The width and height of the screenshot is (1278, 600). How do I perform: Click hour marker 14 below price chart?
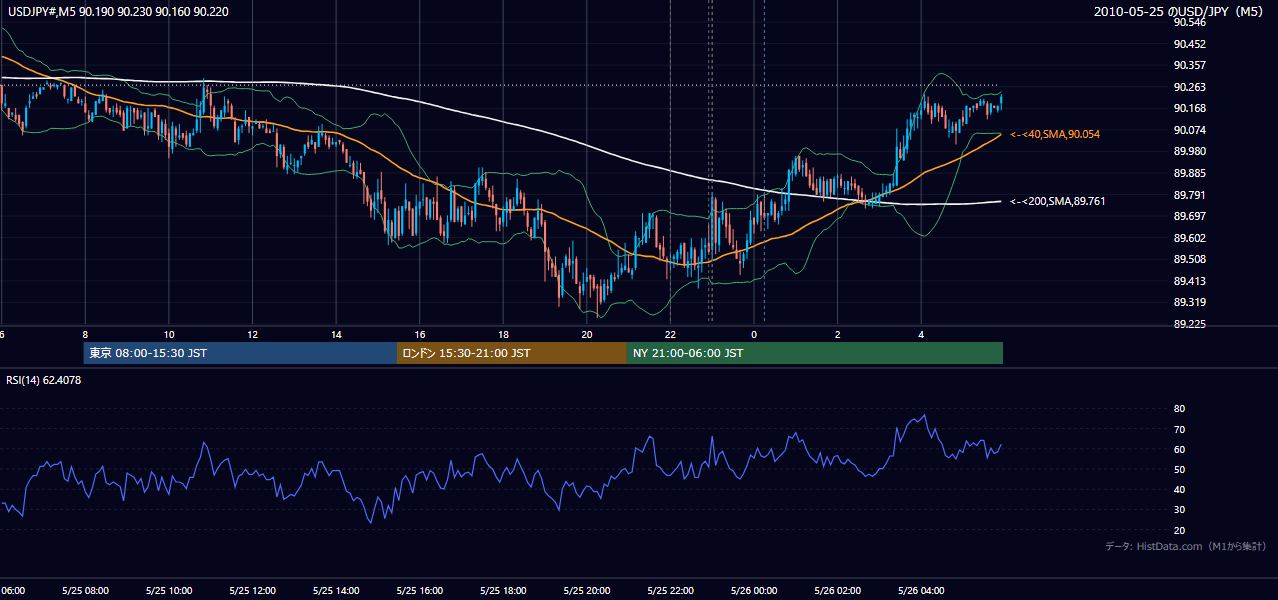336,335
